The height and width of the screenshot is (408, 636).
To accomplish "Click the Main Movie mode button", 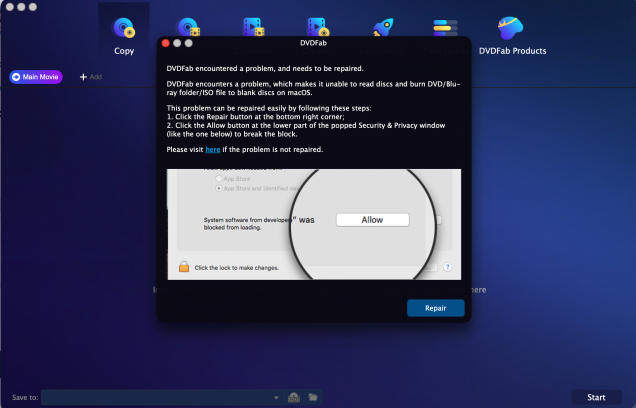I will (x=36, y=77).
